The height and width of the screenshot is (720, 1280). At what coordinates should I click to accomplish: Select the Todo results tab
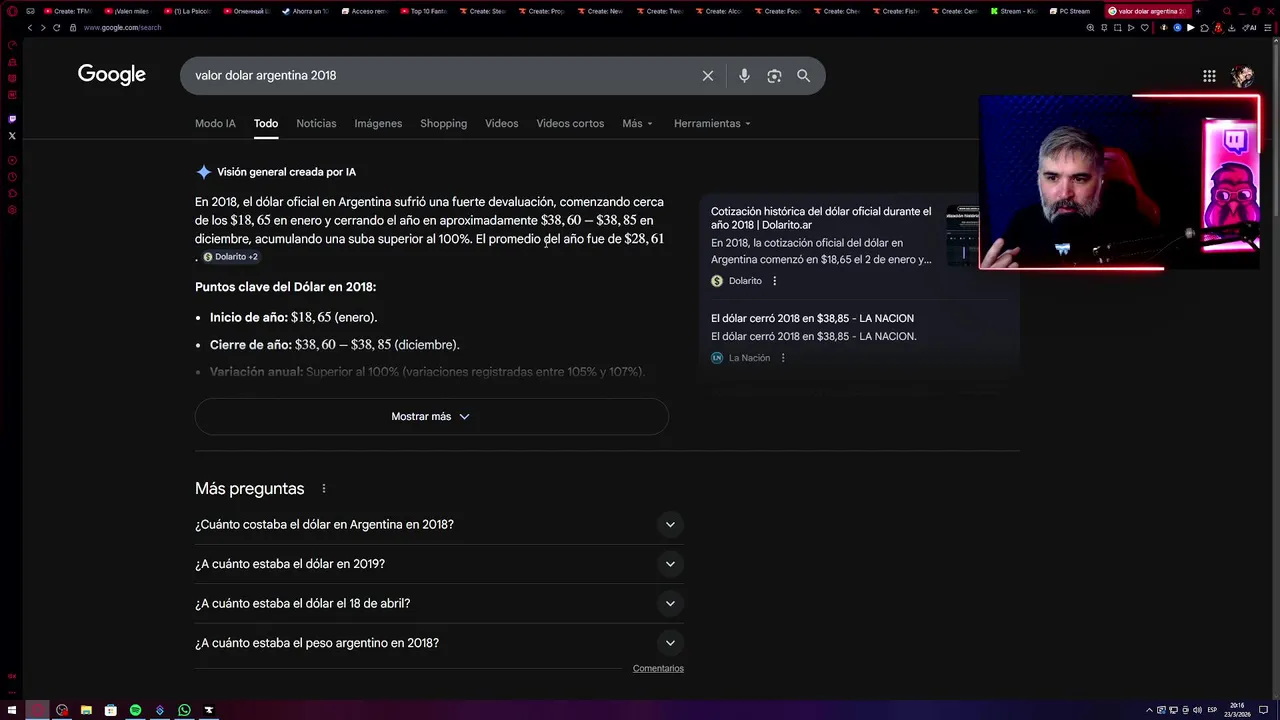click(x=266, y=123)
